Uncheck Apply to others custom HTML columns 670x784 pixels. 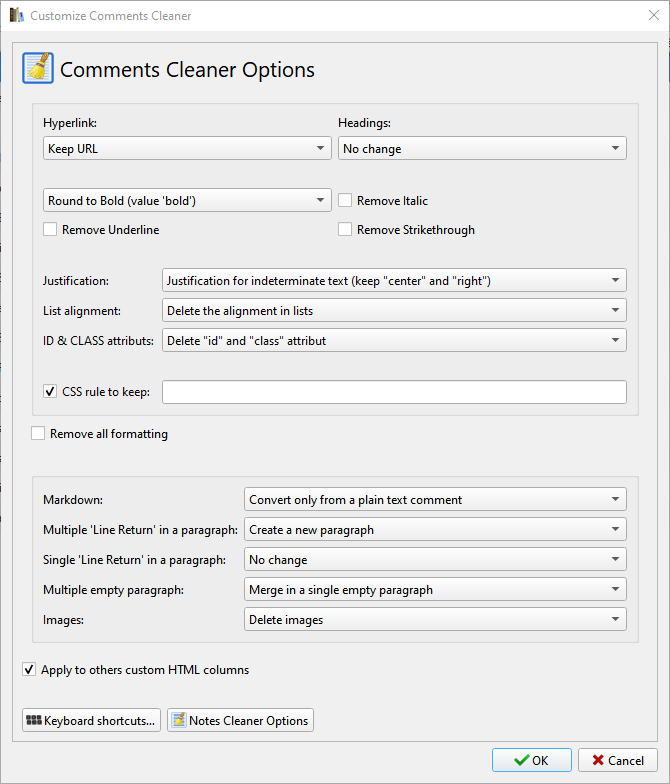29,670
